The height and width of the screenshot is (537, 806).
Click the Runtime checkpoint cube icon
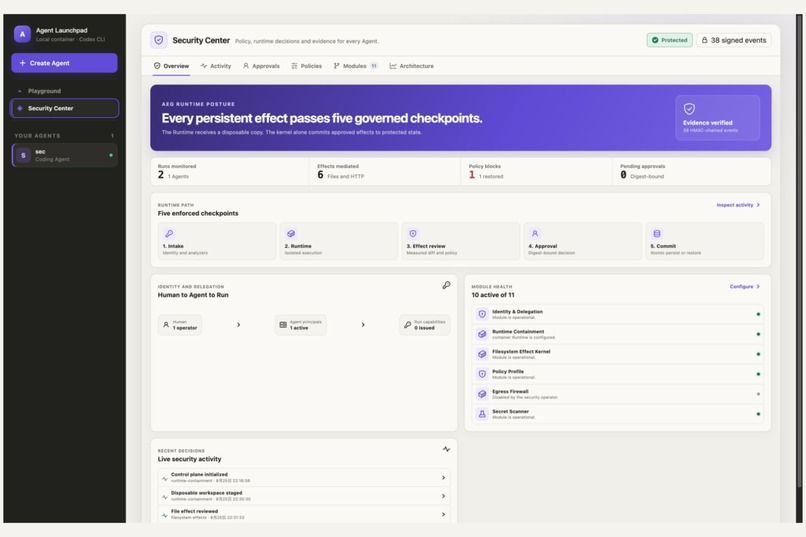(x=291, y=233)
